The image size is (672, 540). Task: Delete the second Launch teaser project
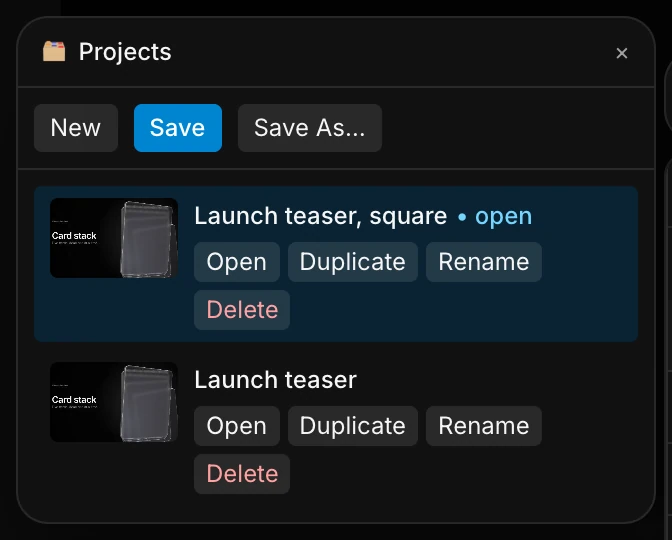click(242, 474)
